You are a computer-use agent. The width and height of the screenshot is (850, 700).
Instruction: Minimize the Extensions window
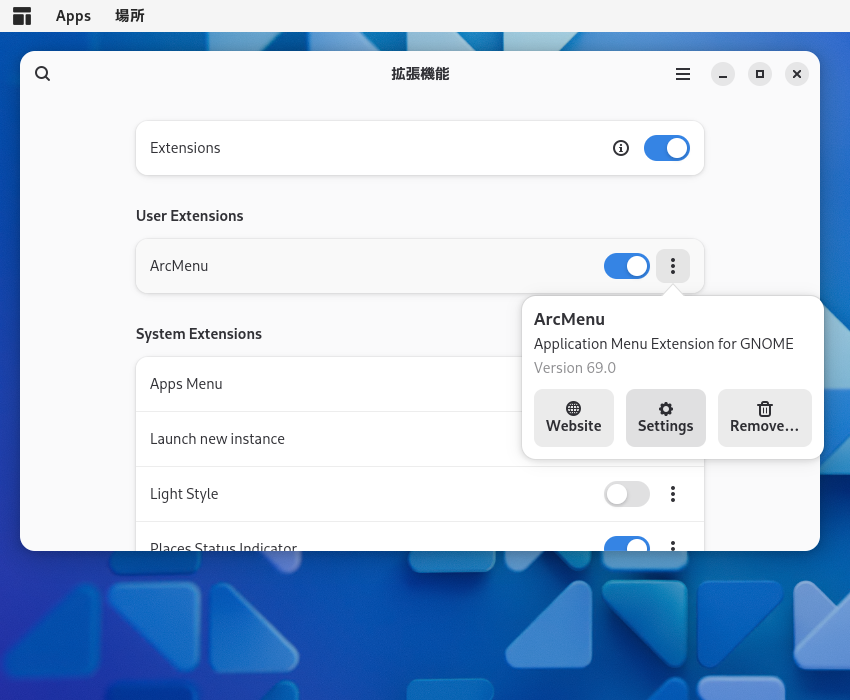tap(723, 74)
